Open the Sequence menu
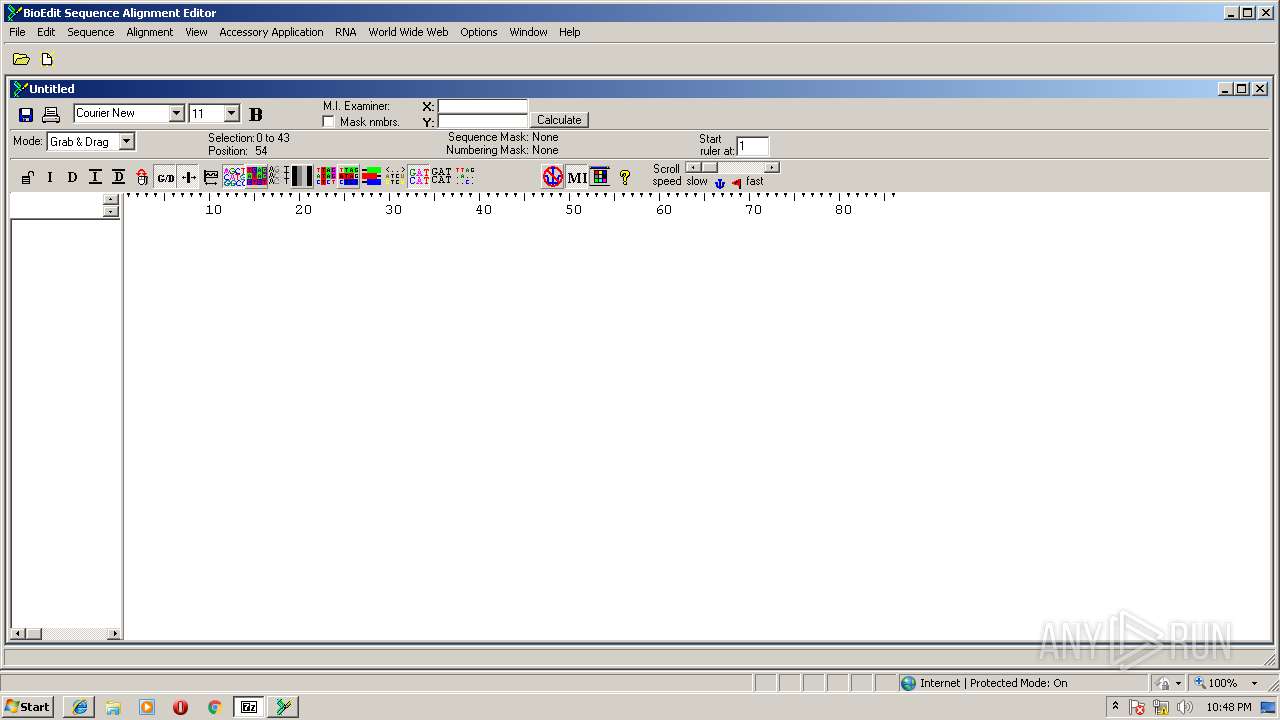 pyautogui.click(x=91, y=32)
